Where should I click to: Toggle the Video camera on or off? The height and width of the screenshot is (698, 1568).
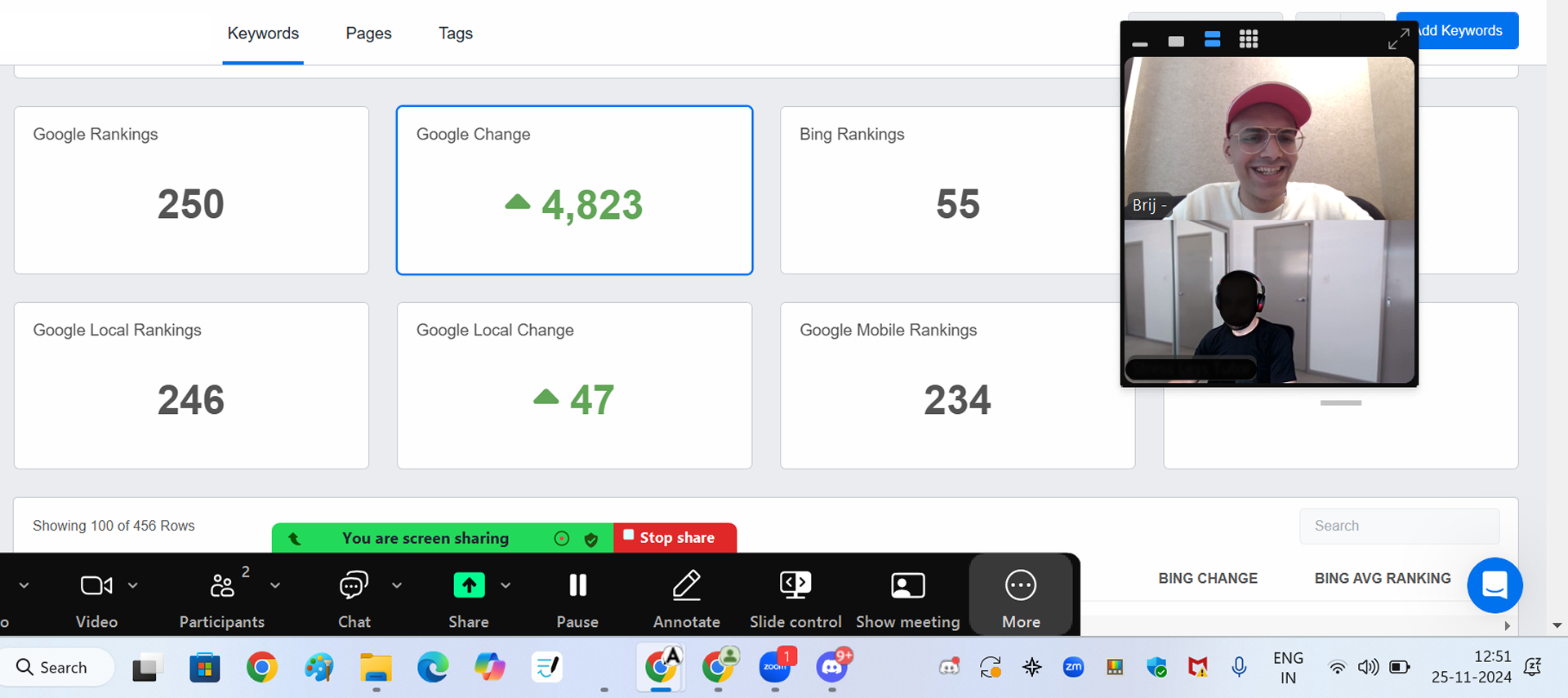point(96,585)
